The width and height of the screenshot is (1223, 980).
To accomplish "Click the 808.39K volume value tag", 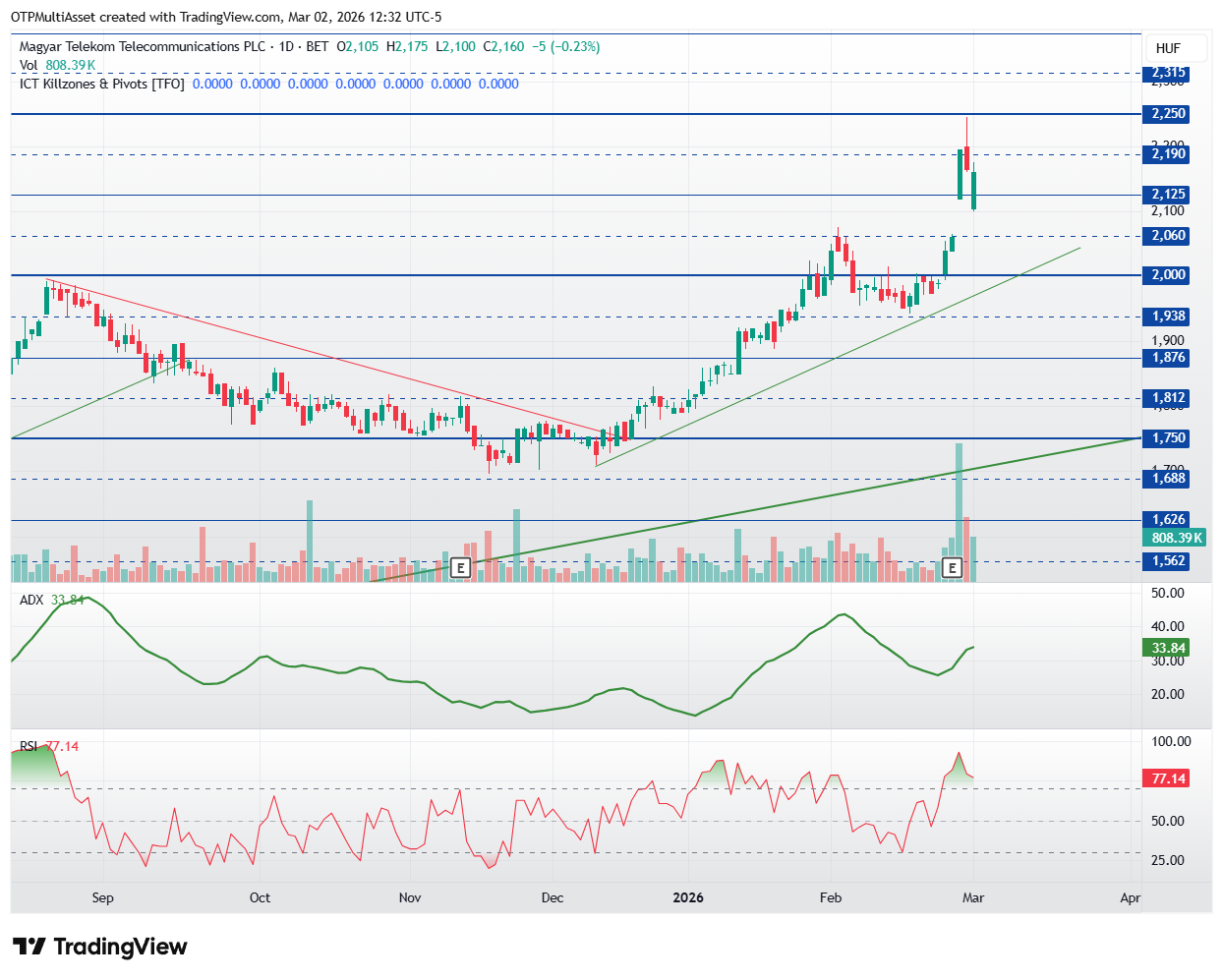I will [x=1175, y=538].
